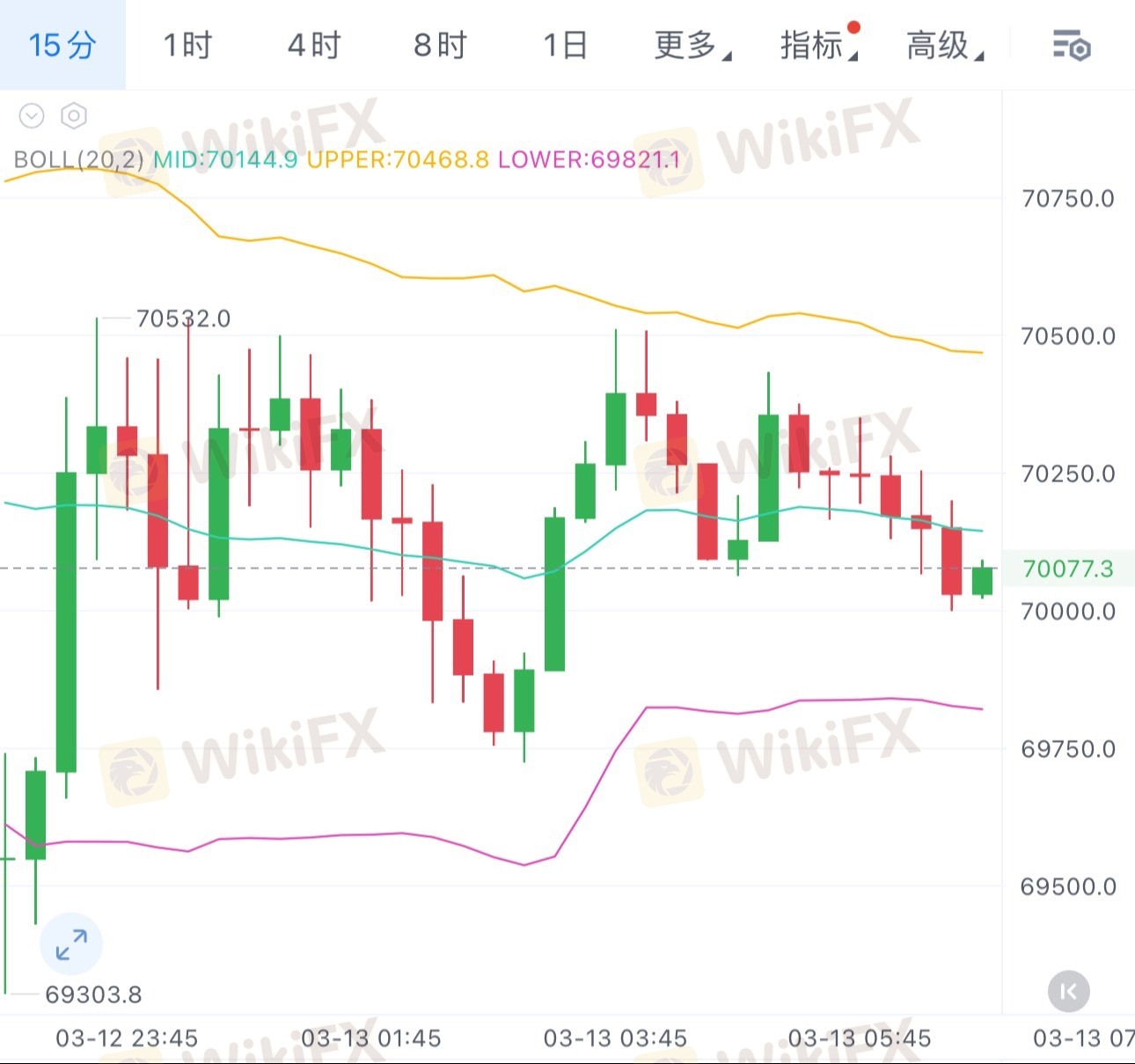Collapse the BOLL indicator with the circled chevron
1135x1064 pixels.
click(x=32, y=115)
